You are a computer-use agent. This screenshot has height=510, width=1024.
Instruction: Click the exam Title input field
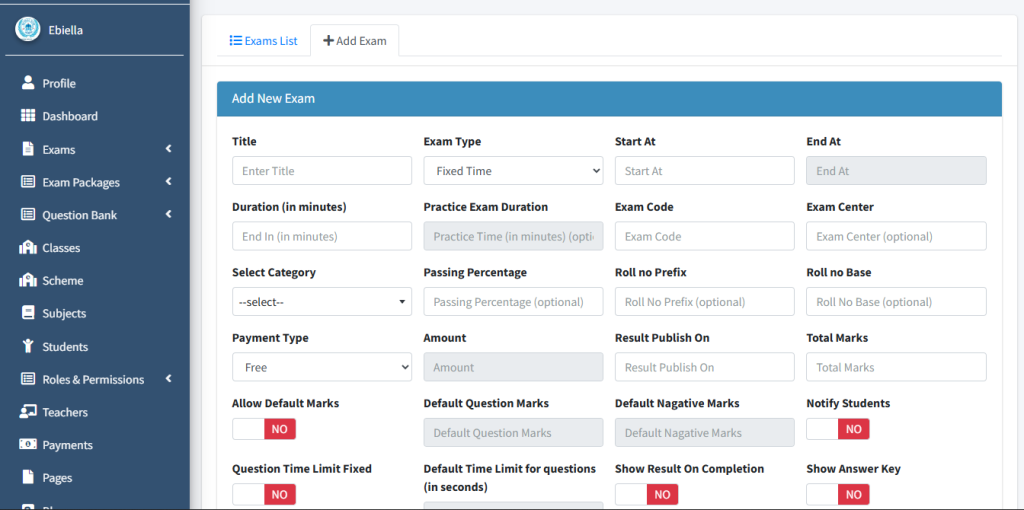tap(321, 171)
